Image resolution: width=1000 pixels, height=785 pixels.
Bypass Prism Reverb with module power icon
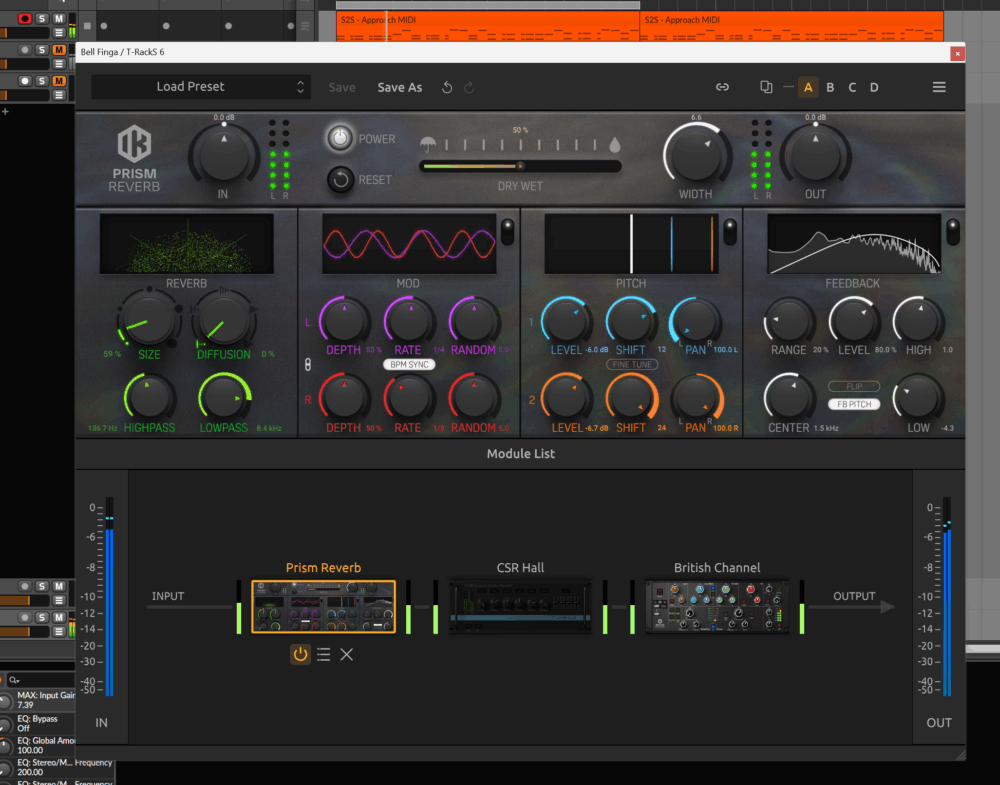[x=300, y=654]
